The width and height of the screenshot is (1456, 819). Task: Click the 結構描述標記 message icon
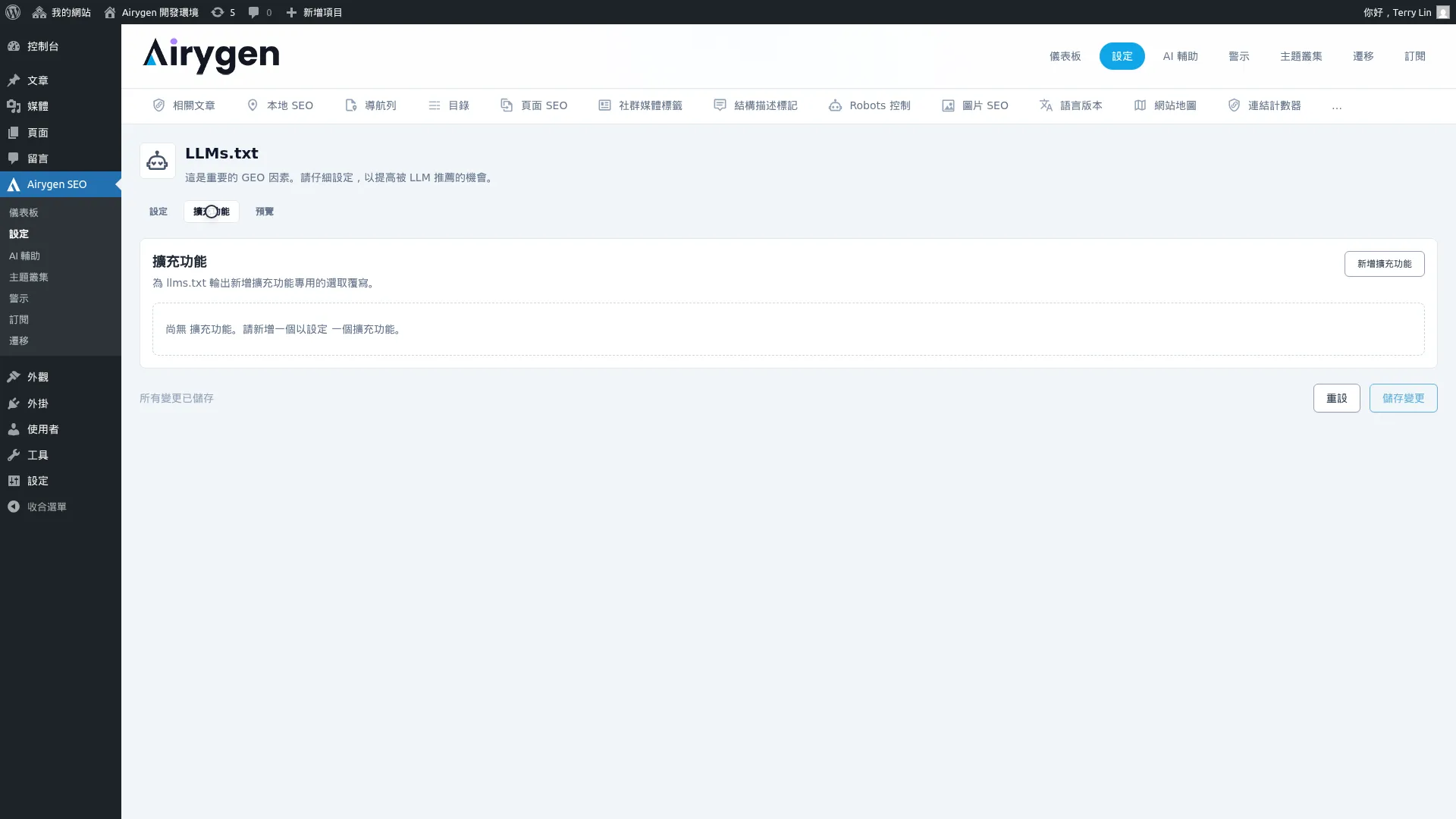(x=720, y=105)
